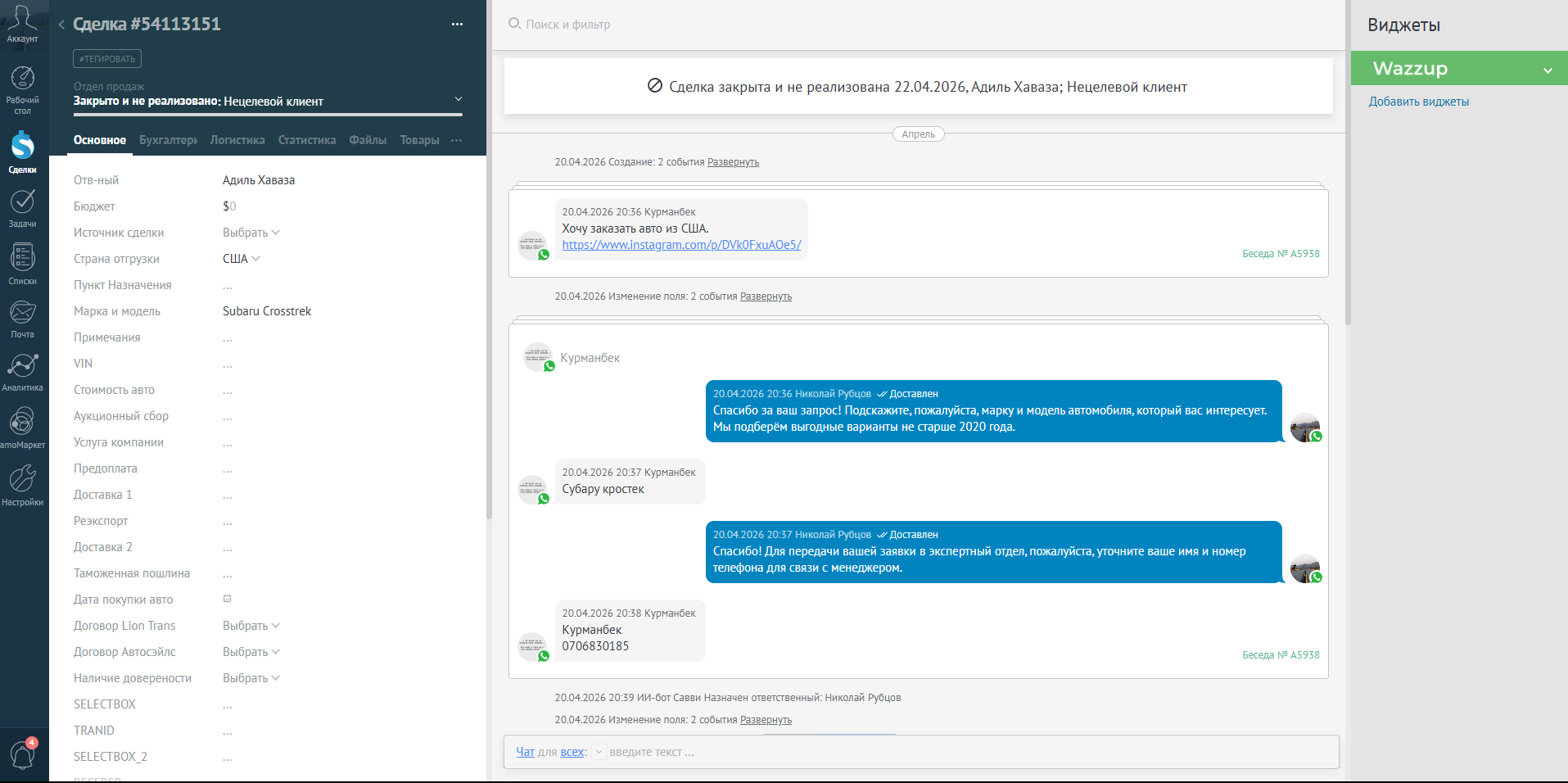Click Курманбек avatar beside phone number message
Viewport: 1568px width, 783px height.
533,647
